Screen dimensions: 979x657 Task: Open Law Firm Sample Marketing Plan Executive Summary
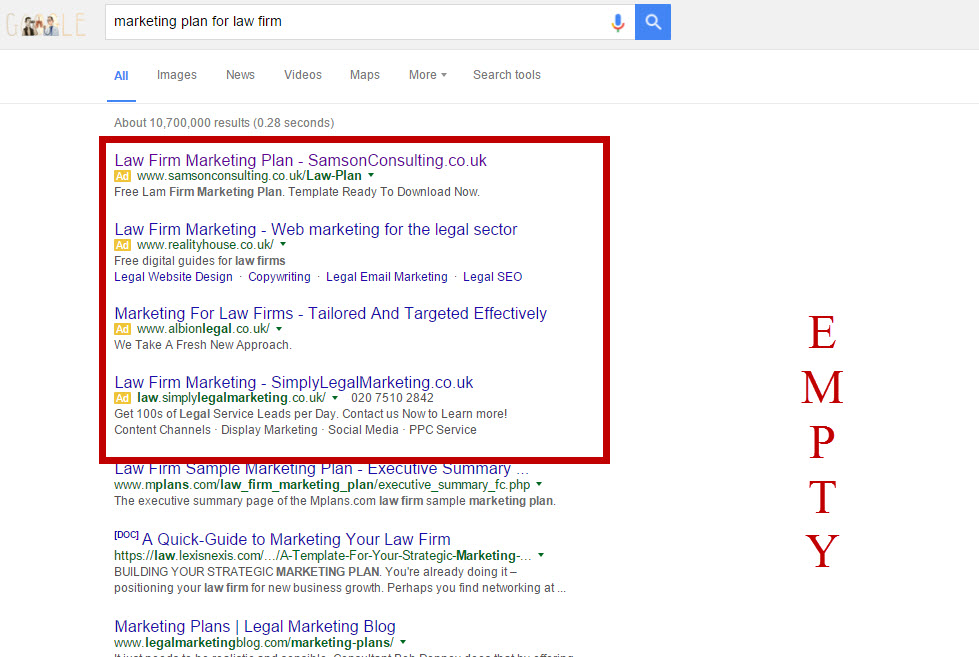point(322,468)
